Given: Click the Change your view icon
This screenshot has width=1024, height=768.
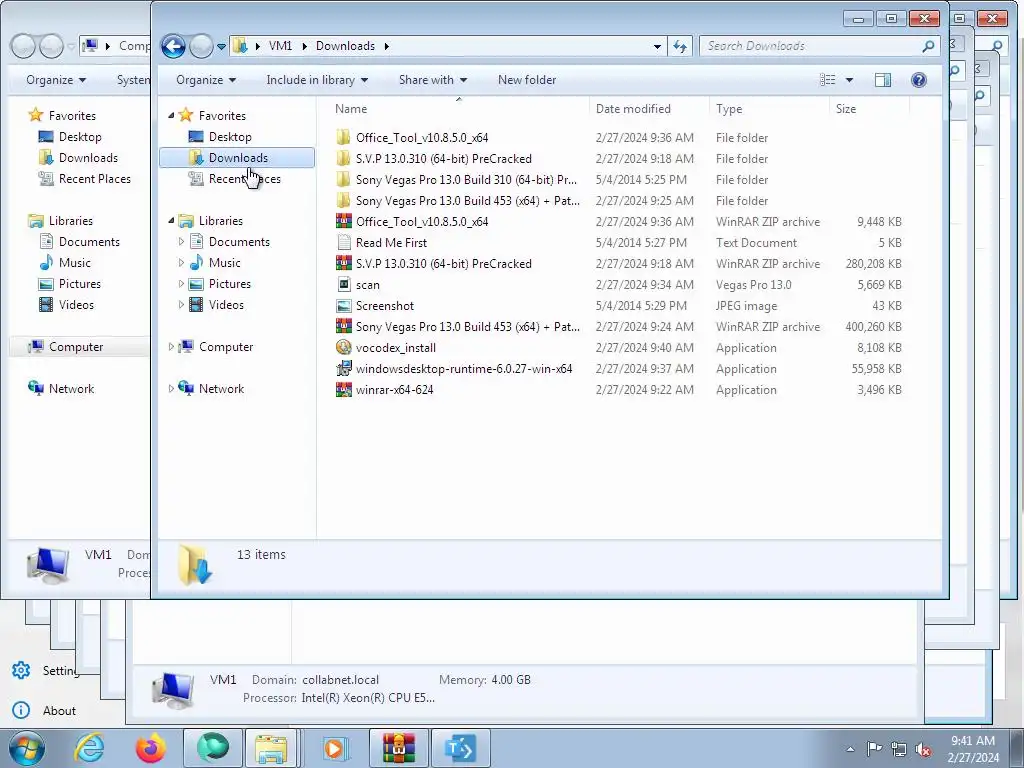Looking at the screenshot, I should pos(827,80).
